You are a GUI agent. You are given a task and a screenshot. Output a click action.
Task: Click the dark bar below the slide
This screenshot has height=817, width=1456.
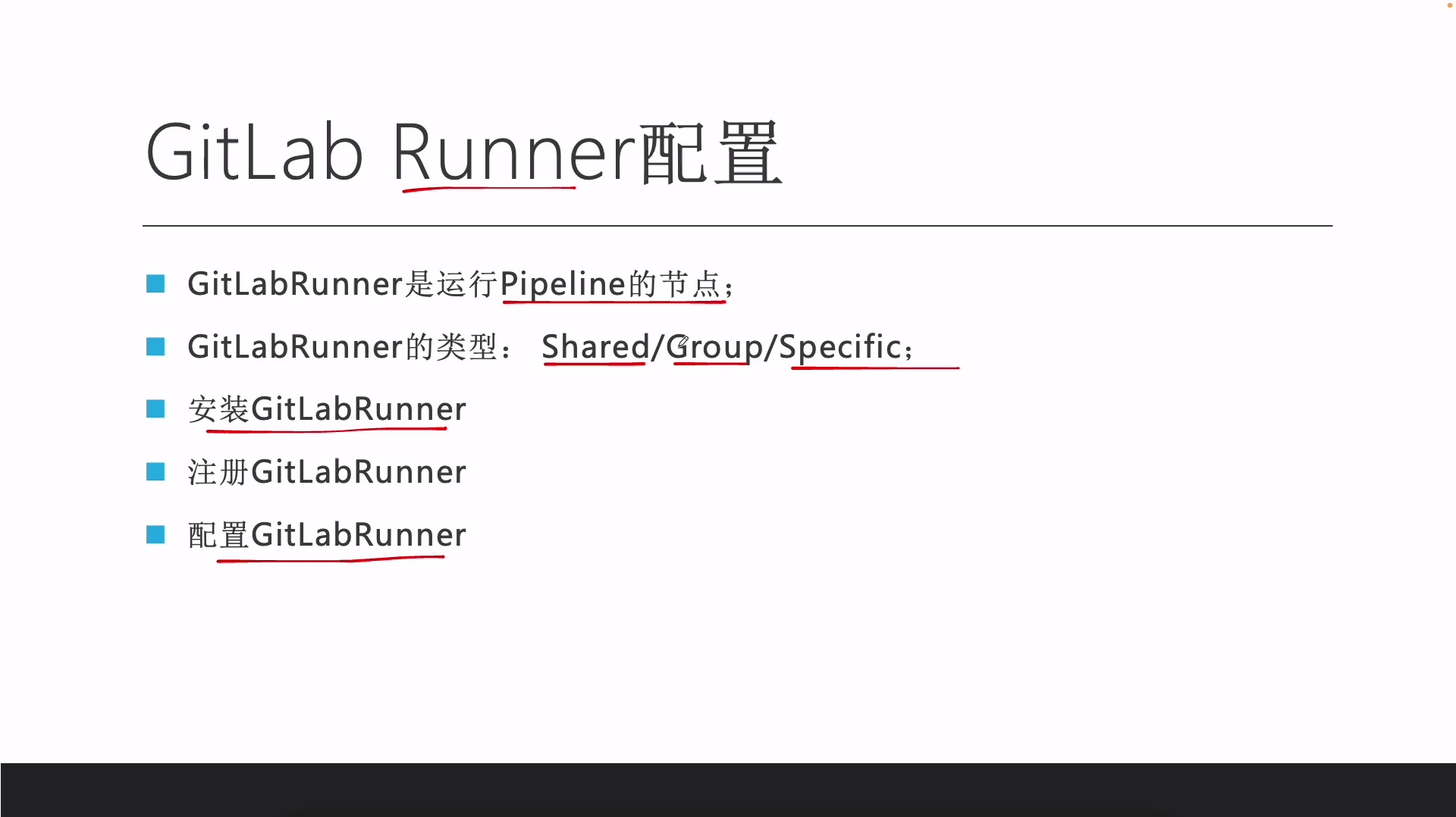(x=728, y=790)
